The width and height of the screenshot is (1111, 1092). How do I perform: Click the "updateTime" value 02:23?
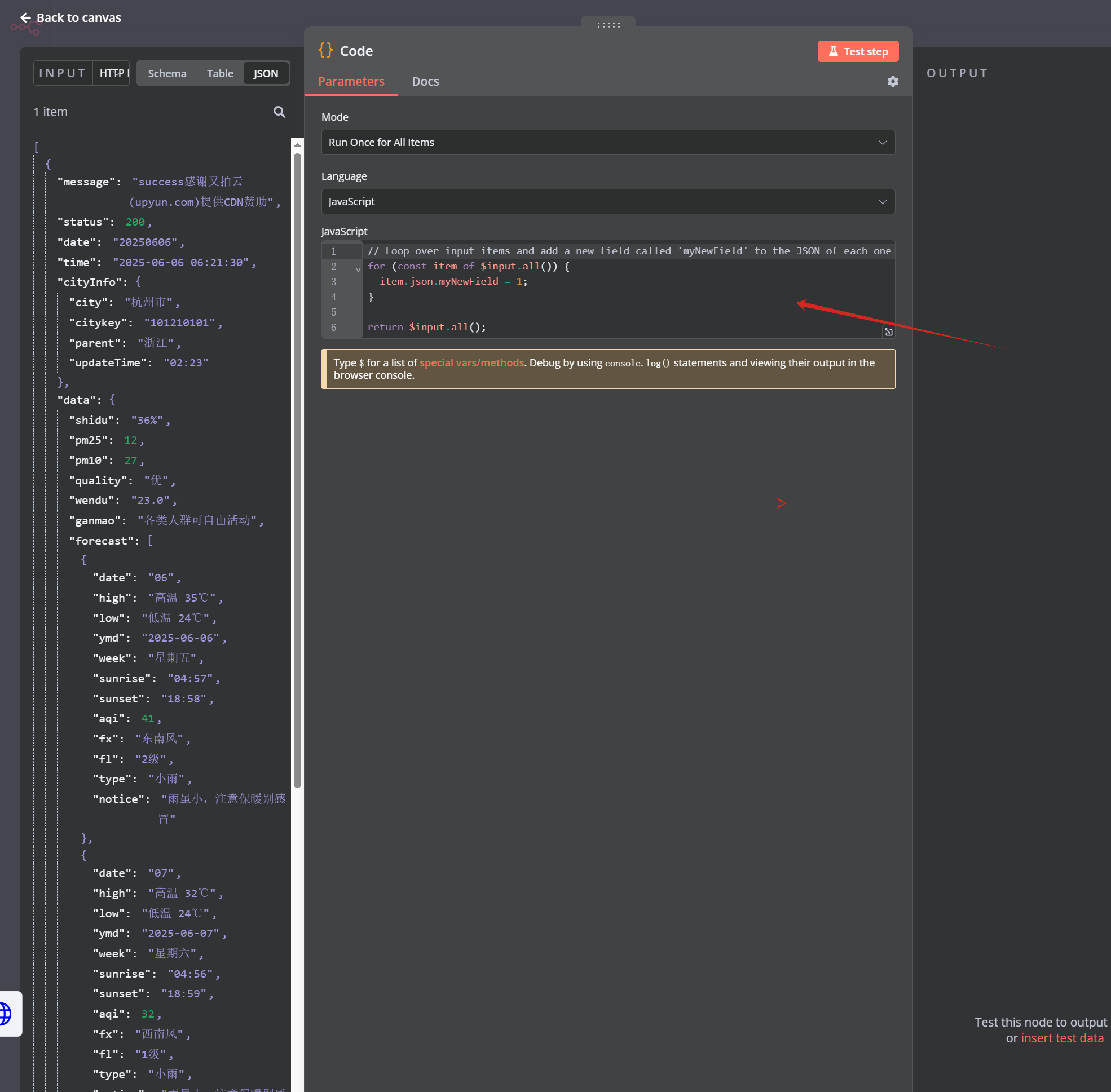click(x=186, y=362)
